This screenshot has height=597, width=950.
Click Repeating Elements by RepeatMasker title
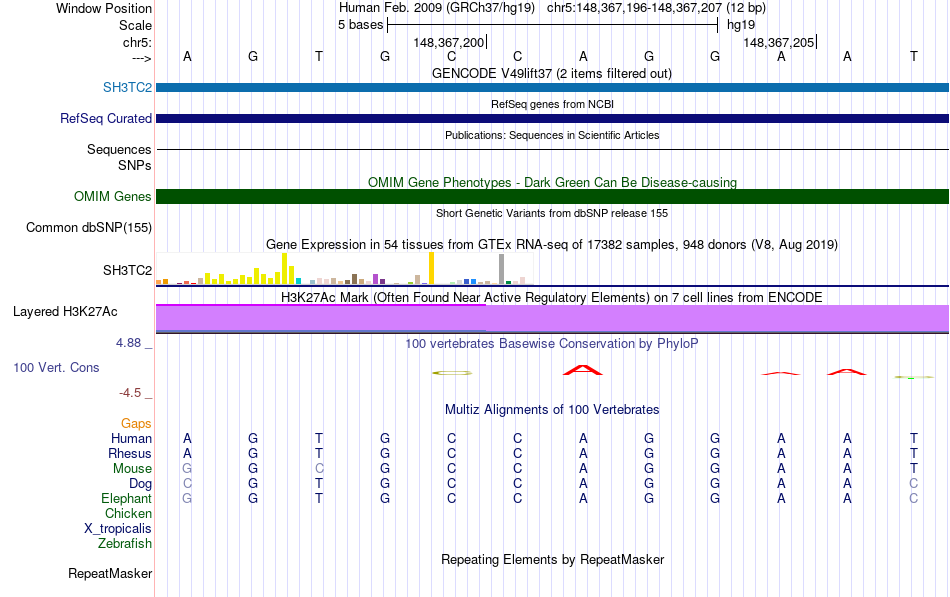click(552, 559)
